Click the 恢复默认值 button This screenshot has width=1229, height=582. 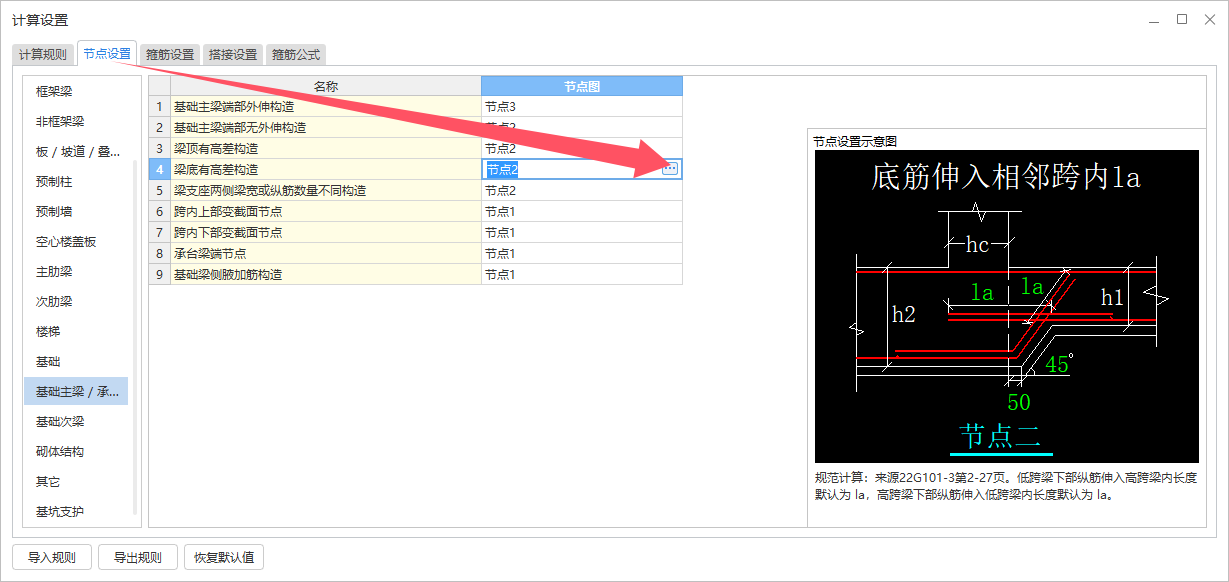(x=224, y=557)
